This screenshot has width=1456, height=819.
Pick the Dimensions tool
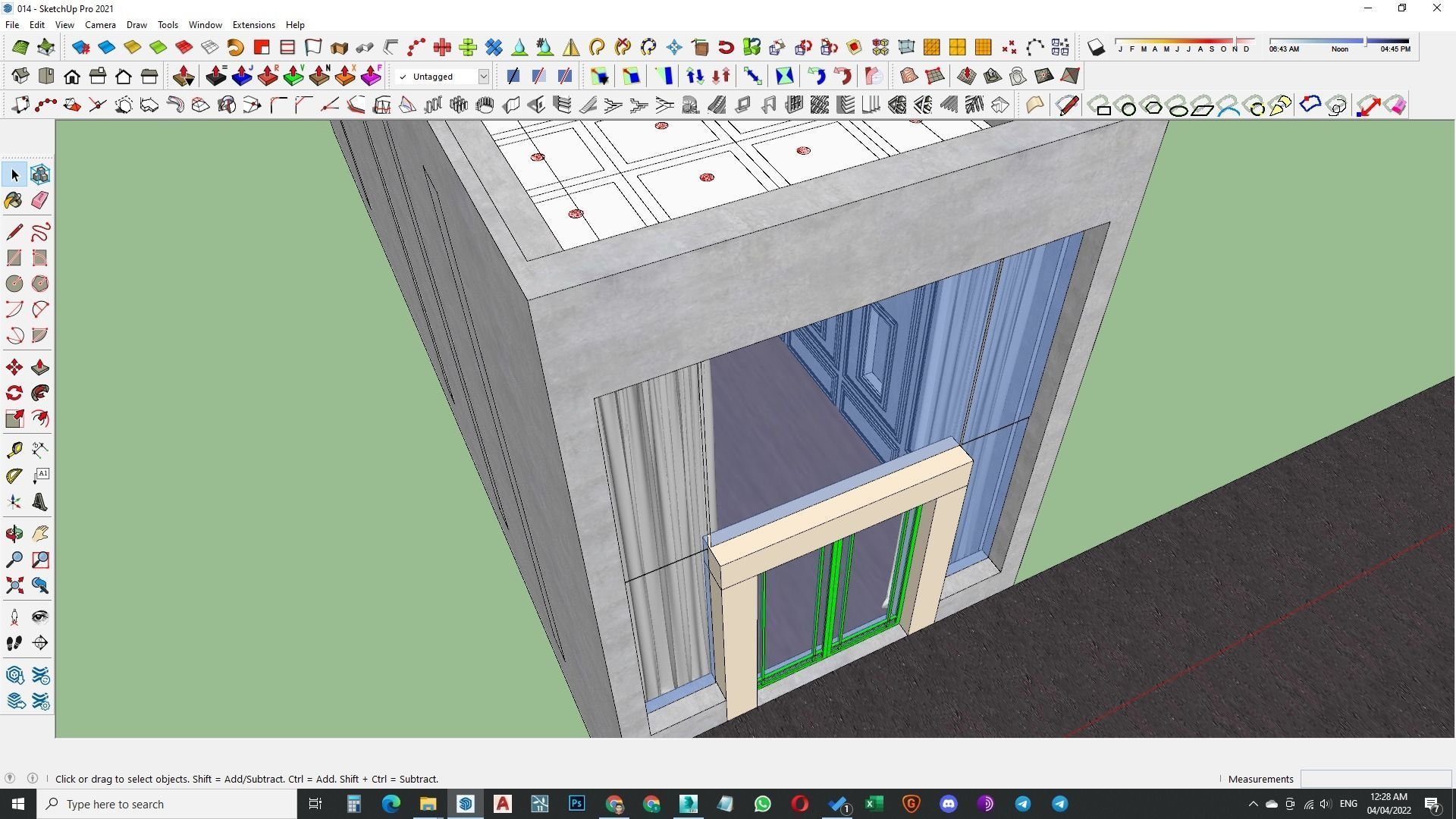[40, 450]
